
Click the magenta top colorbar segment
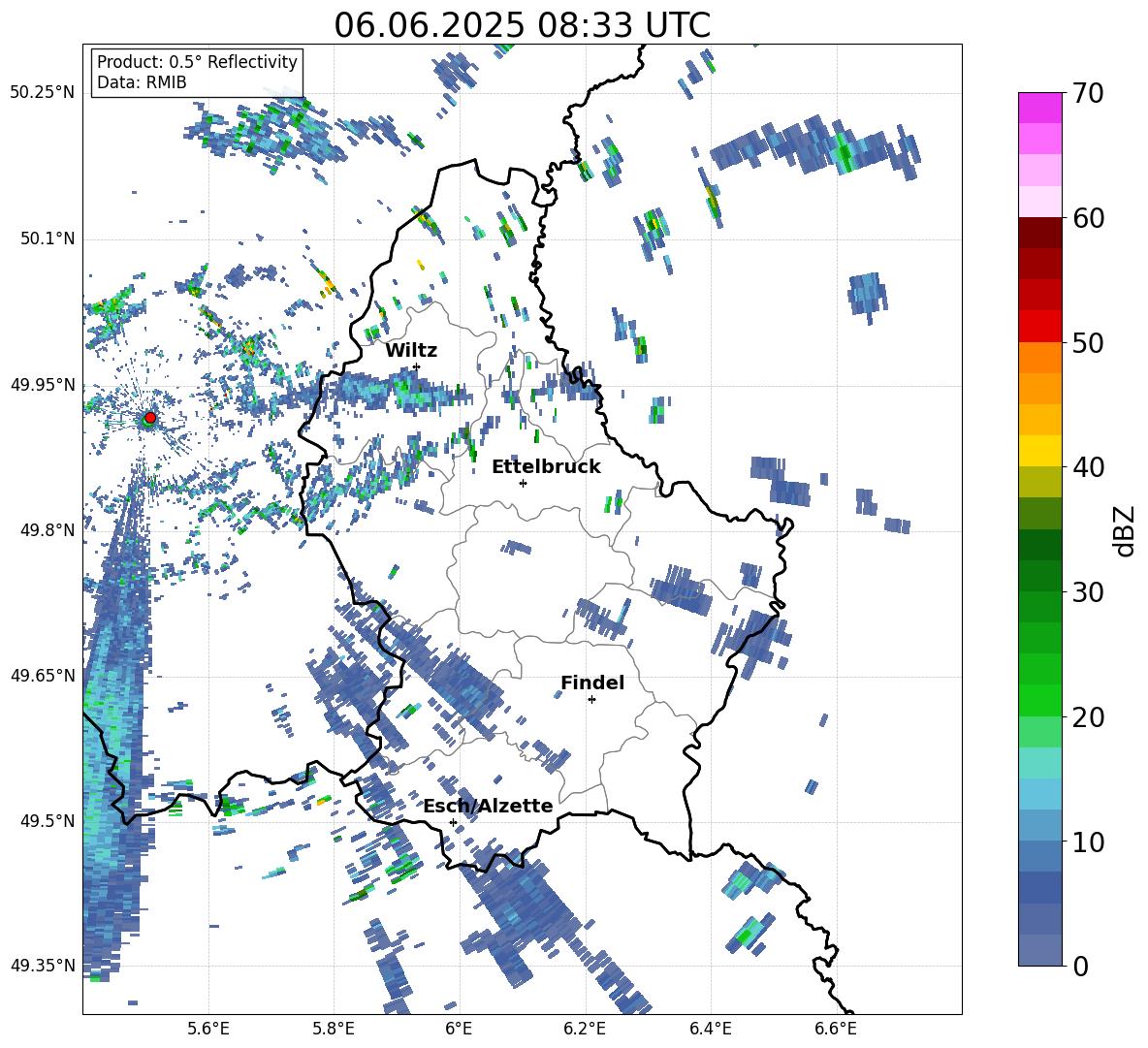pos(1039,108)
